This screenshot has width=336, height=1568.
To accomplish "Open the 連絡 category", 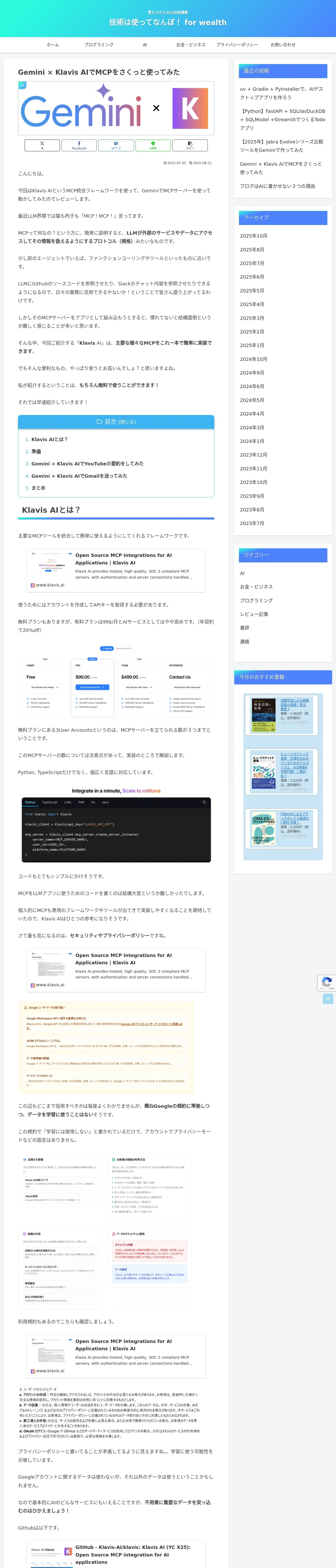I will pos(244,642).
